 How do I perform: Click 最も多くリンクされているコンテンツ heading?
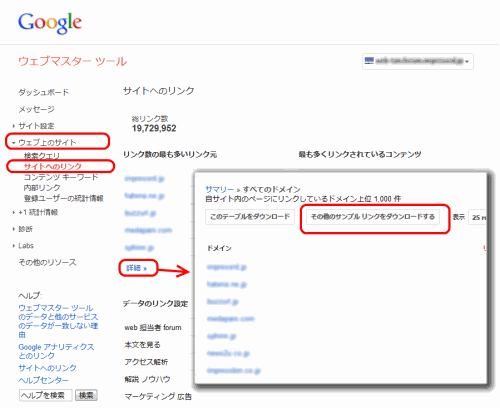point(360,154)
